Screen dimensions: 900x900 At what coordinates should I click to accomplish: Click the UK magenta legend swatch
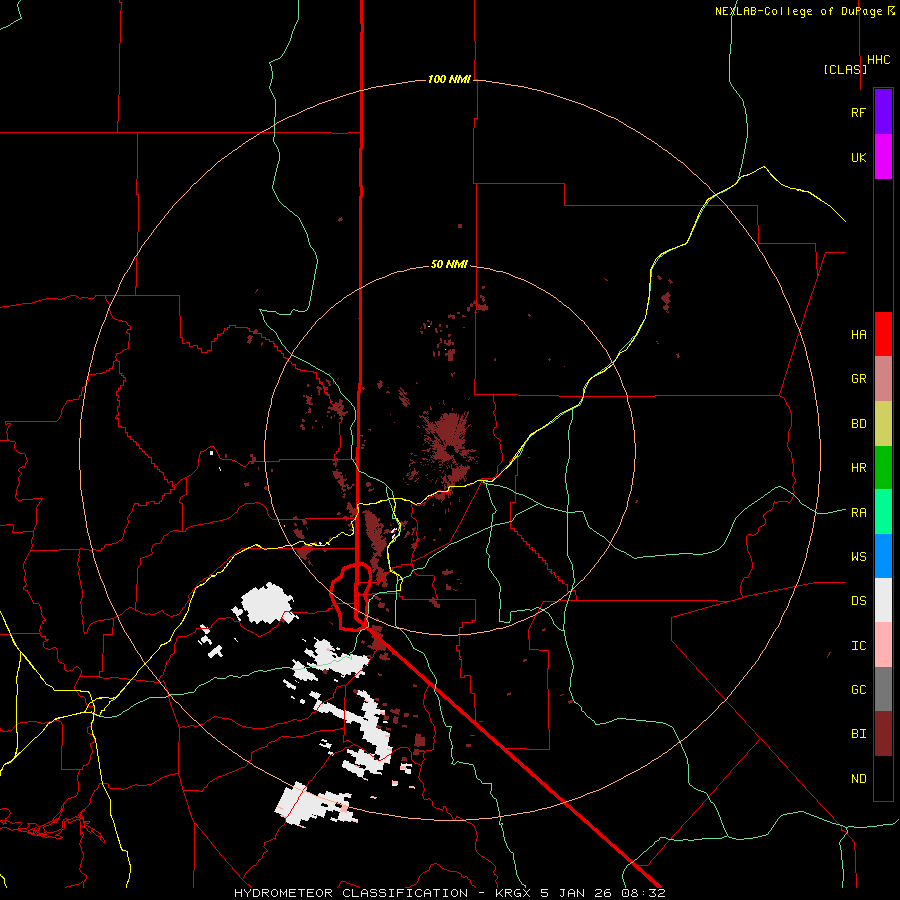(883, 157)
